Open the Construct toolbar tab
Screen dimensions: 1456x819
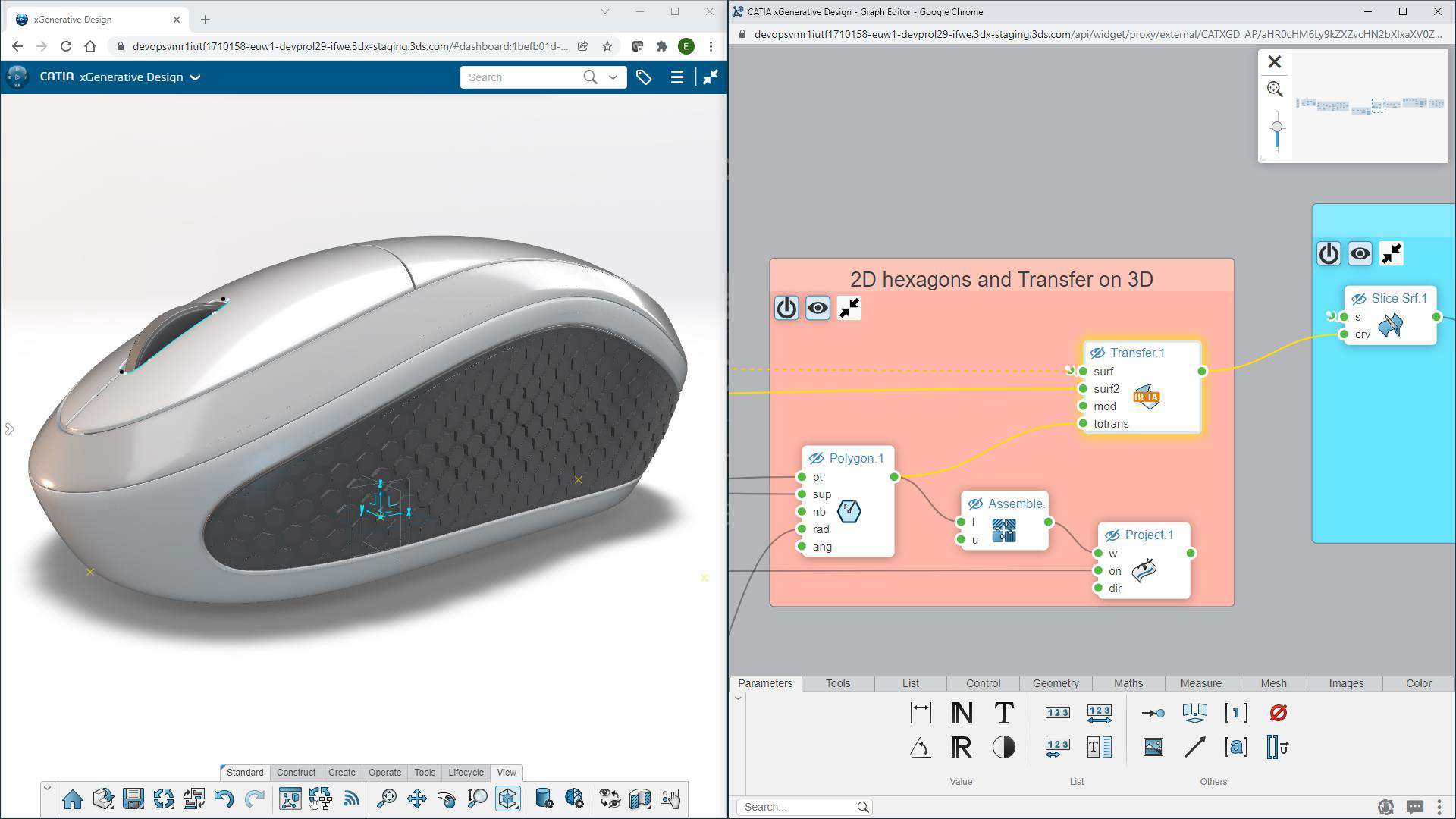click(296, 772)
